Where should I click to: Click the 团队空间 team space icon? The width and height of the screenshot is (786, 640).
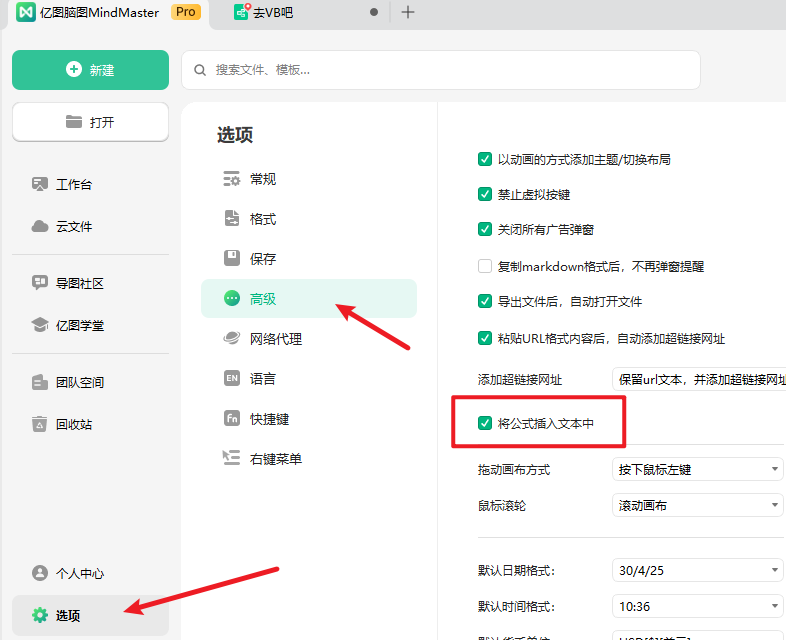[x=40, y=382]
